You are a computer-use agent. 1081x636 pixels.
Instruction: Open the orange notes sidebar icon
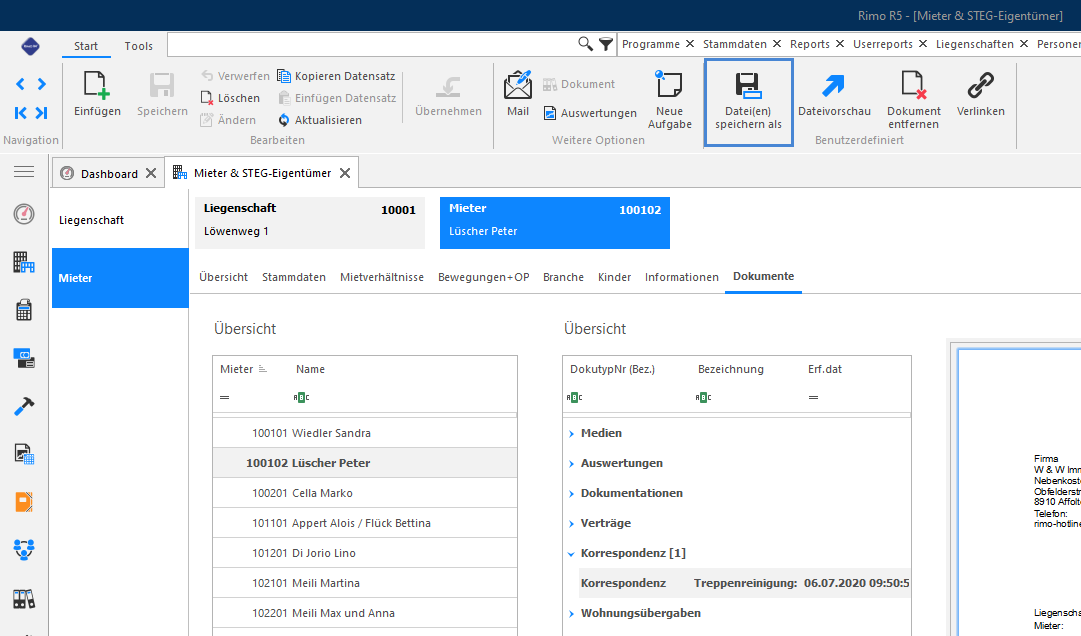24,502
